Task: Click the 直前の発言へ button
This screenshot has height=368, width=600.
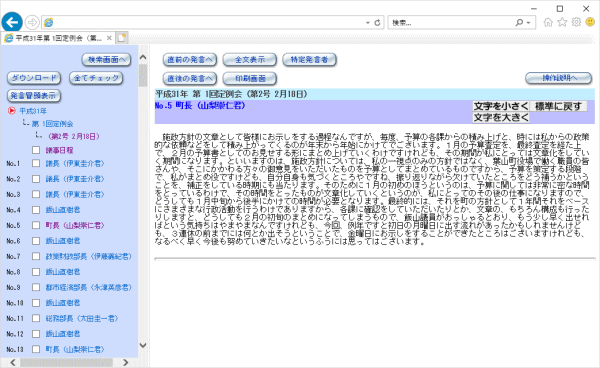Action: click(x=190, y=60)
